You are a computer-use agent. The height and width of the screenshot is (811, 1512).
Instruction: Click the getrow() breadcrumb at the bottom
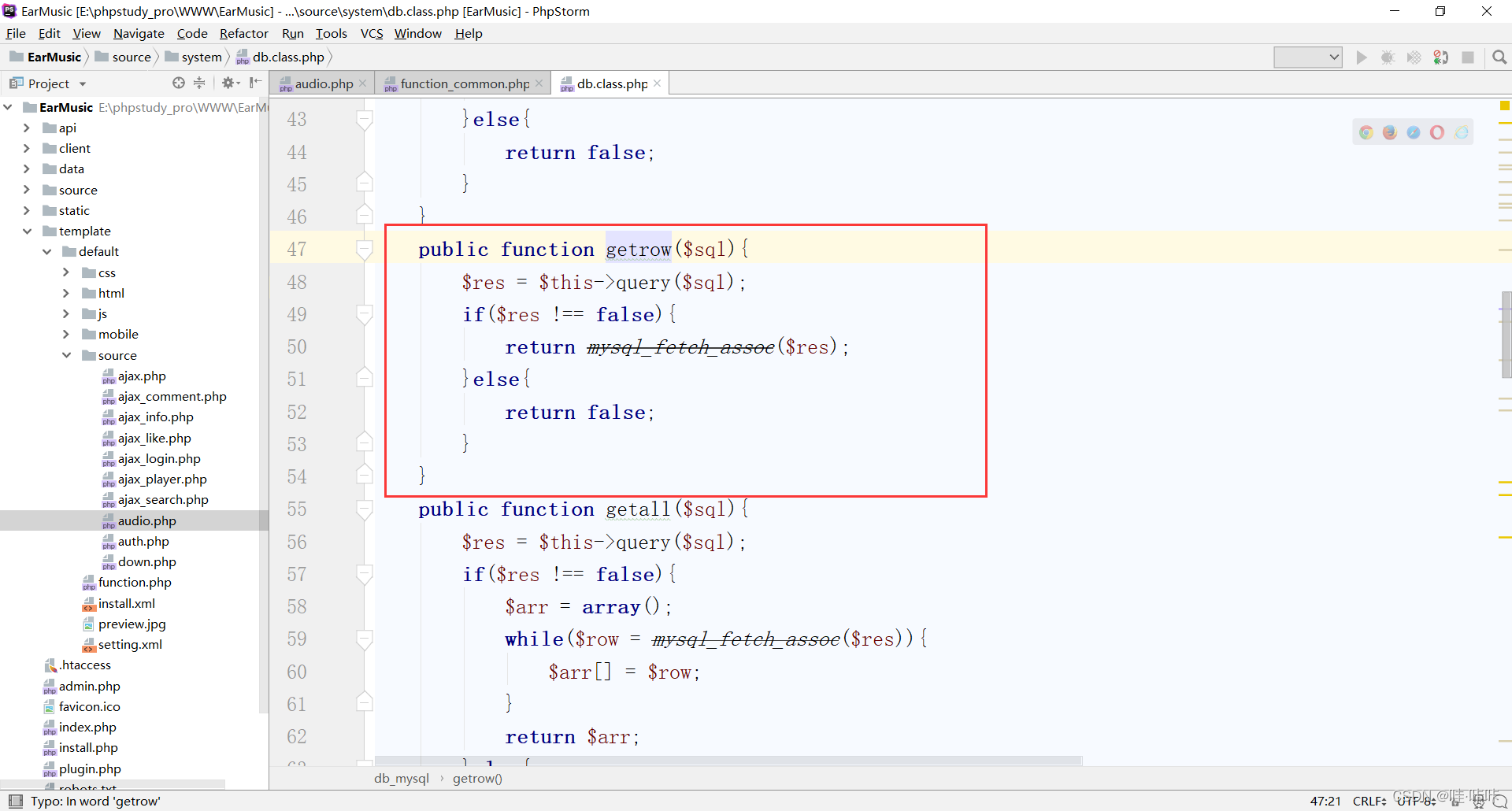(x=477, y=778)
